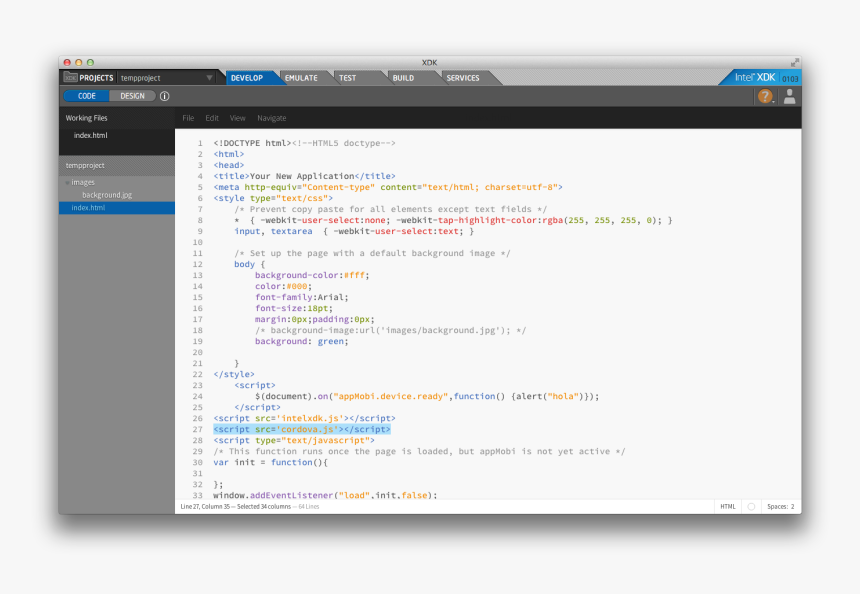The width and height of the screenshot is (860, 594).
Task: Click the info icon beside DESIGN
Action: (165, 96)
